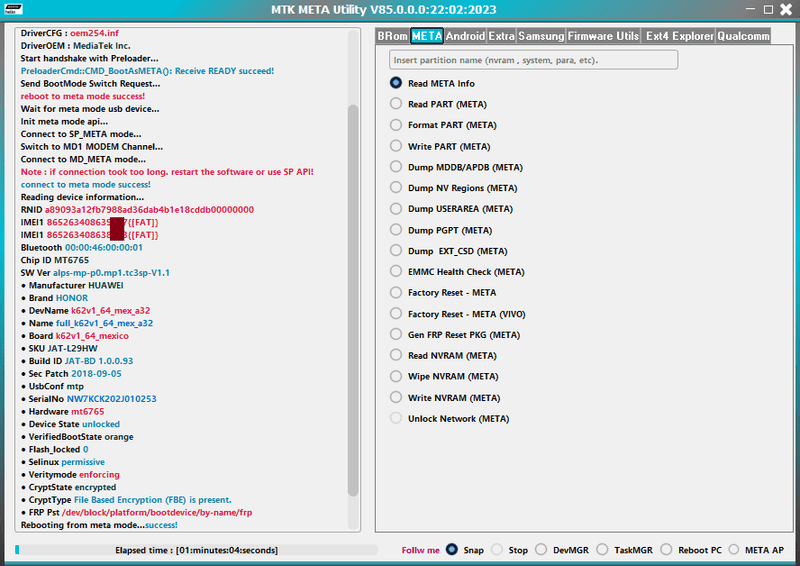This screenshot has width=800, height=566.
Task: Click Board k62v1_64_mexico line
Action: tap(75, 336)
